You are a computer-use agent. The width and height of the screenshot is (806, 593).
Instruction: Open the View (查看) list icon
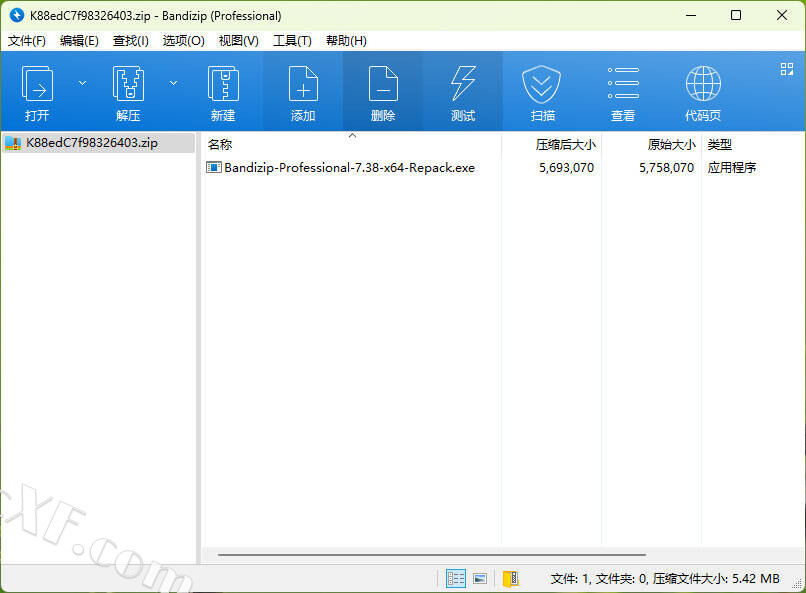623,92
